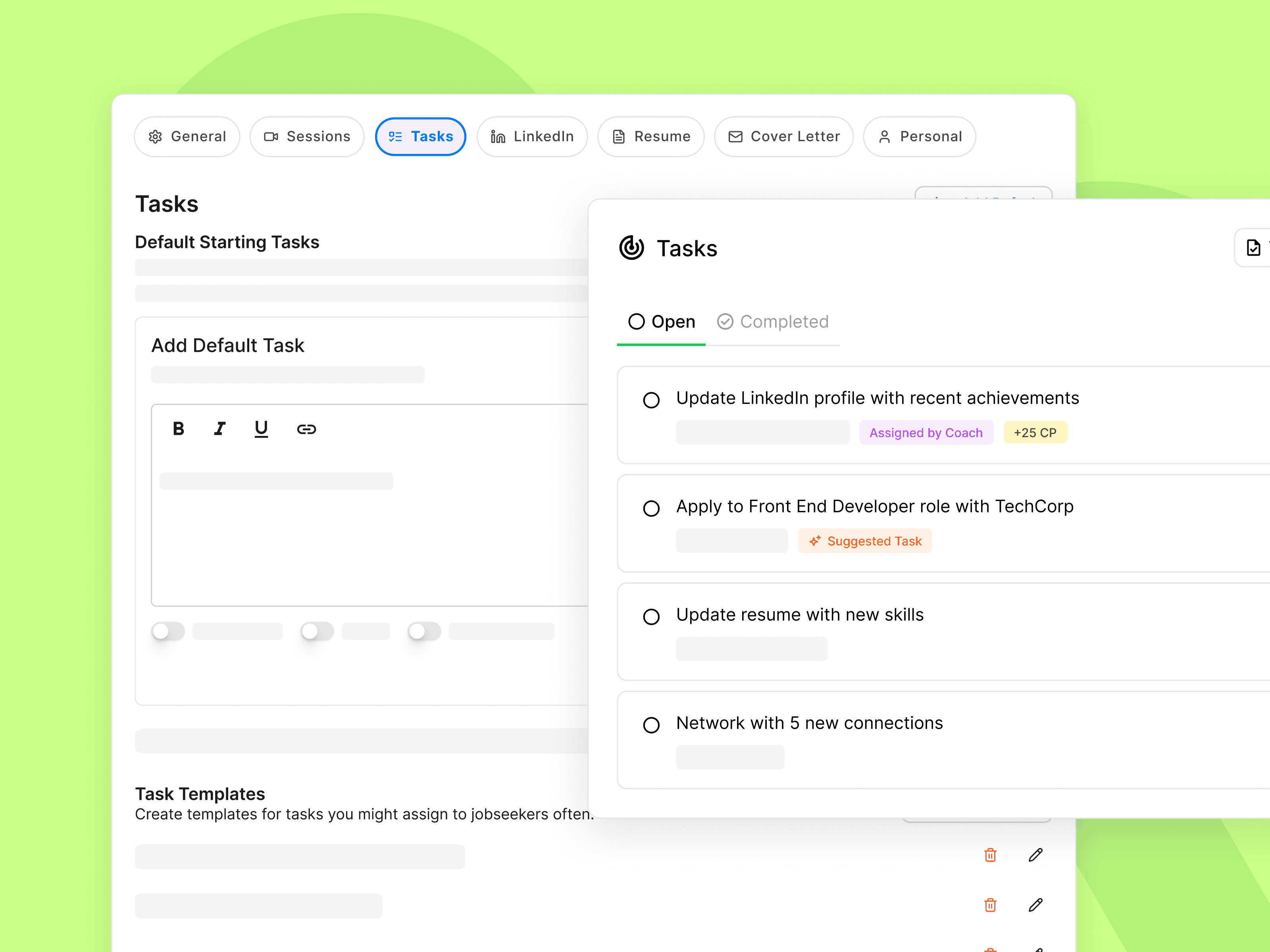This screenshot has width=1270, height=952.
Task: Switch to the Completed tasks tab
Action: point(773,321)
